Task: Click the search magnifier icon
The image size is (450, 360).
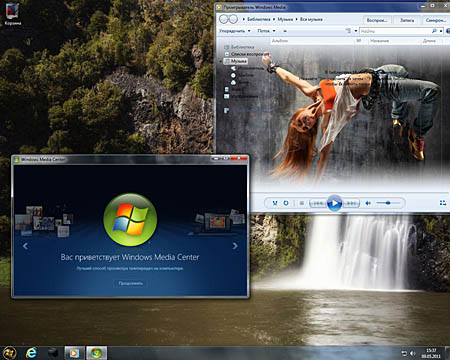Action: point(434,31)
